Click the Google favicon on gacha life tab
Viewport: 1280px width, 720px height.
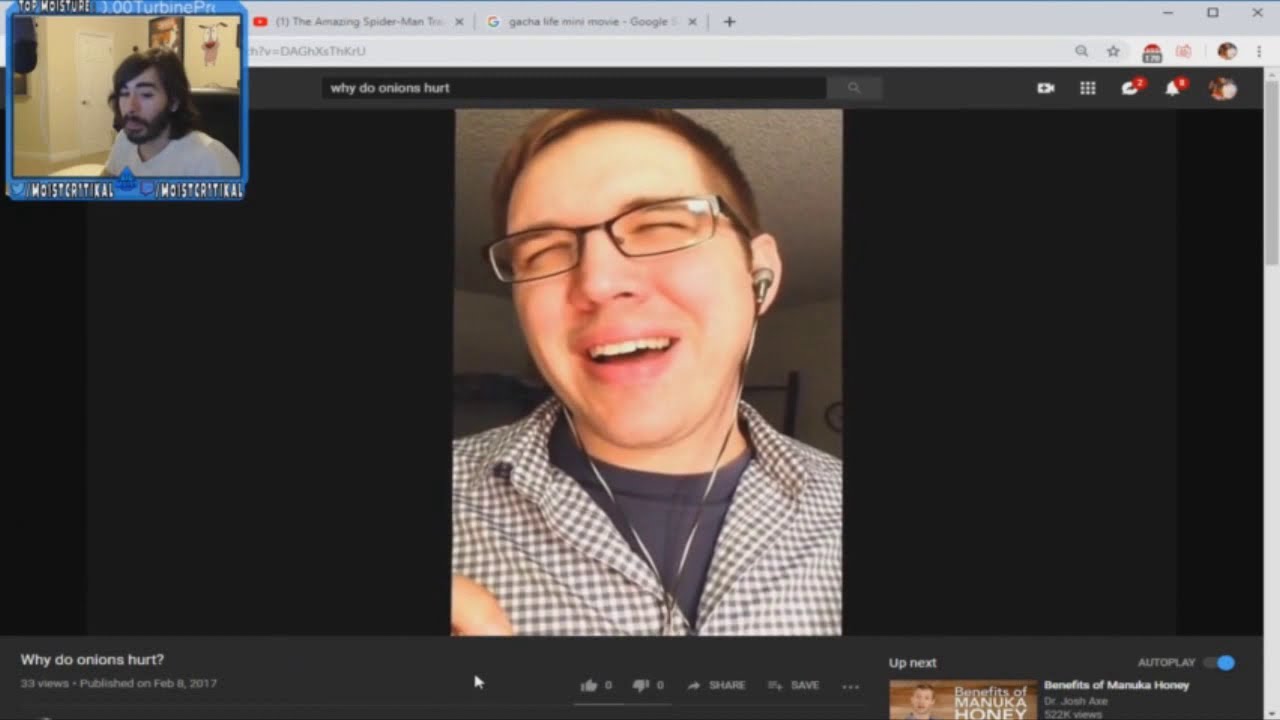pyautogui.click(x=493, y=21)
